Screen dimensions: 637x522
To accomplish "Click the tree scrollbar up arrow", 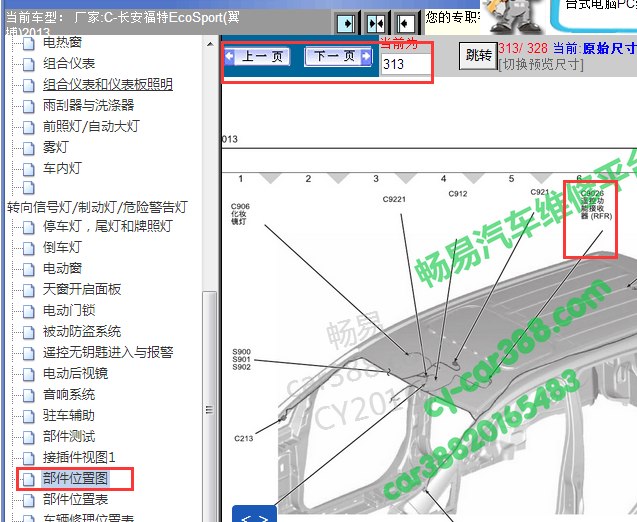I will (210, 44).
